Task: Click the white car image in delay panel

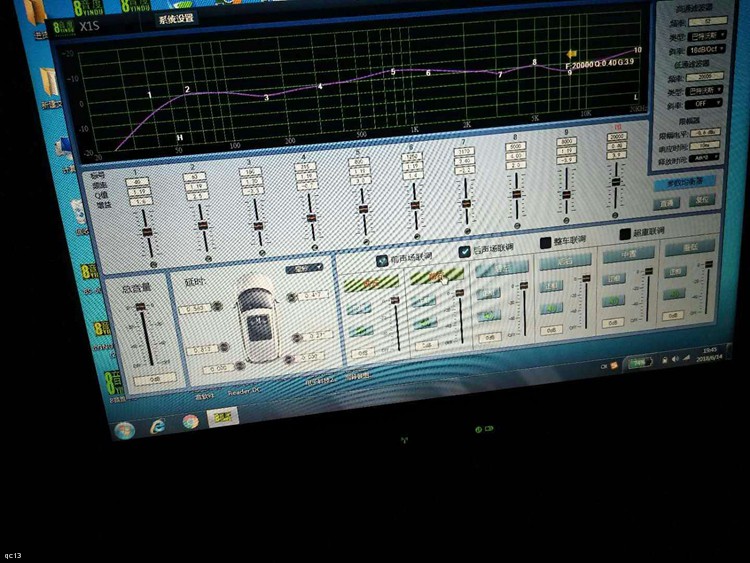Action: pos(257,316)
